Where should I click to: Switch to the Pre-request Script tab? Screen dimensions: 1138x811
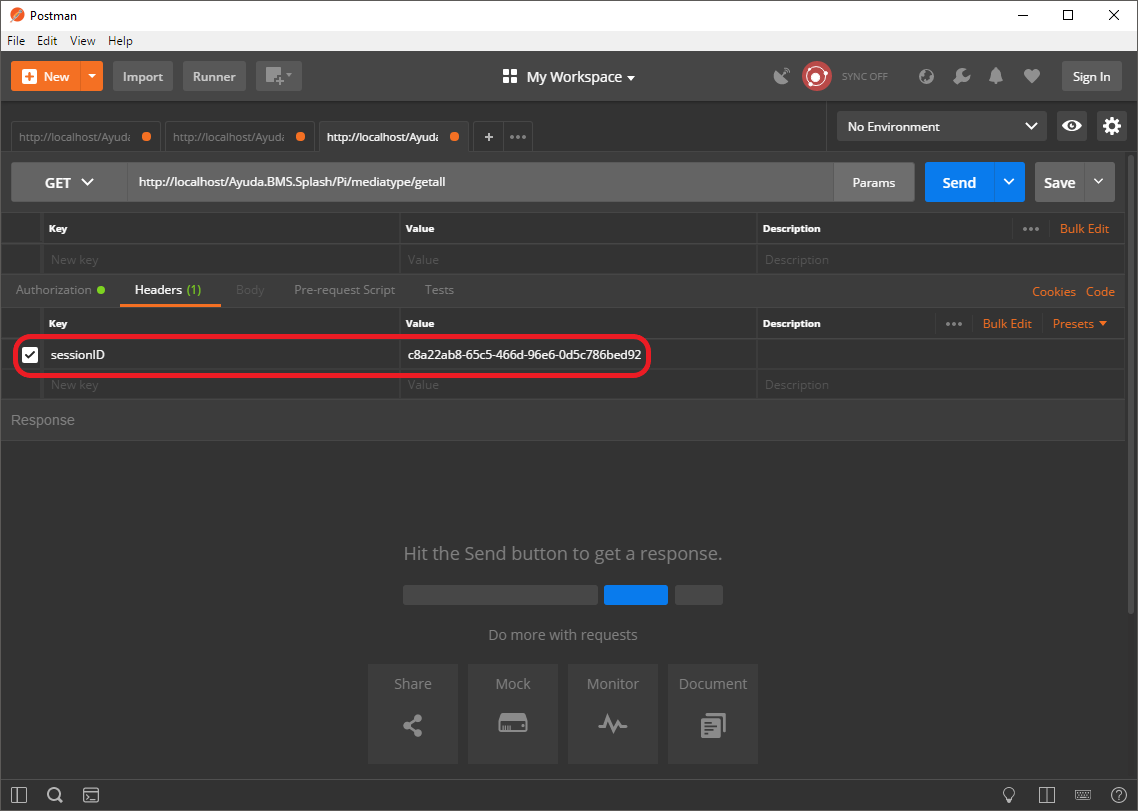pos(344,290)
